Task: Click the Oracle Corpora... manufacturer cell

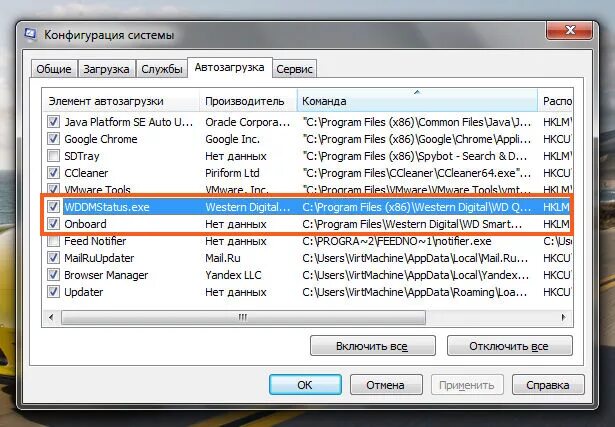Action: (x=247, y=122)
